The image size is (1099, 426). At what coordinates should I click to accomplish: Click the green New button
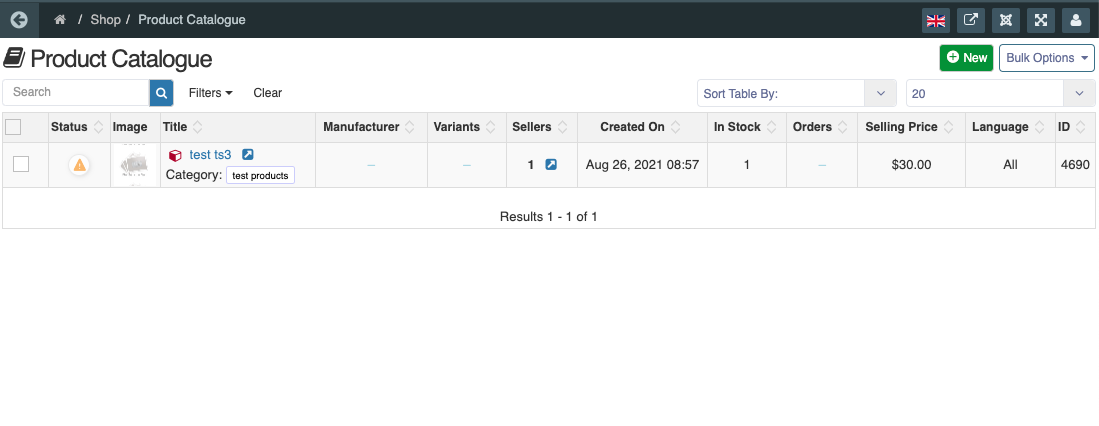point(967,57)
